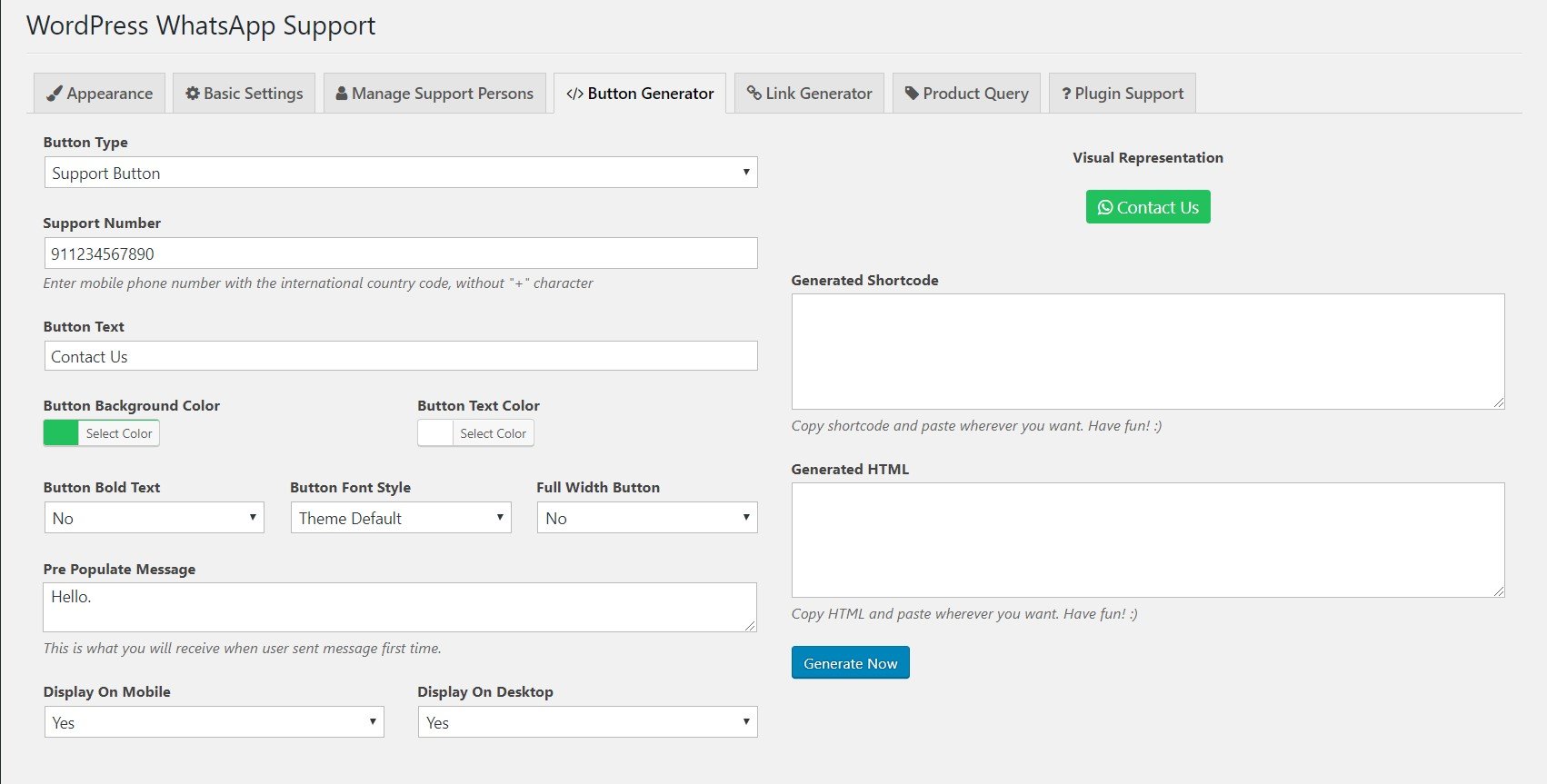1547x784 pixels.
Task: Click inside the Generated Shortcode box
Action: 1148,352
